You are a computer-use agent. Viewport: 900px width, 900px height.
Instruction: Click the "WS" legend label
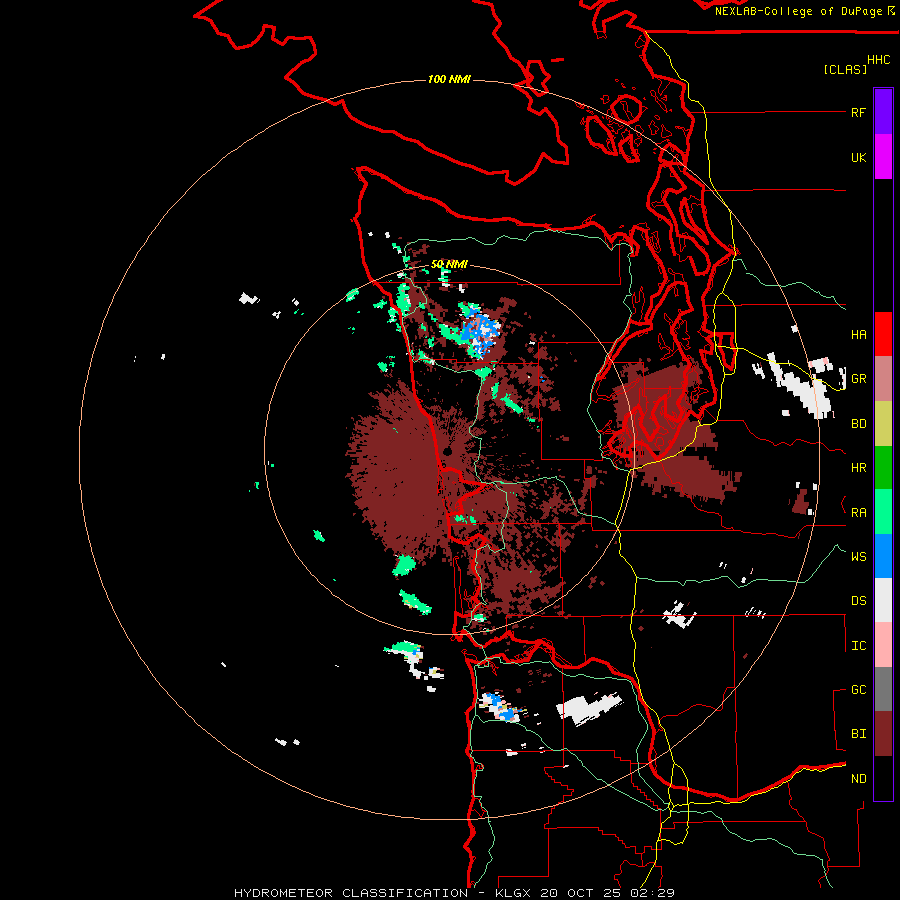click(x=858, y=557)
